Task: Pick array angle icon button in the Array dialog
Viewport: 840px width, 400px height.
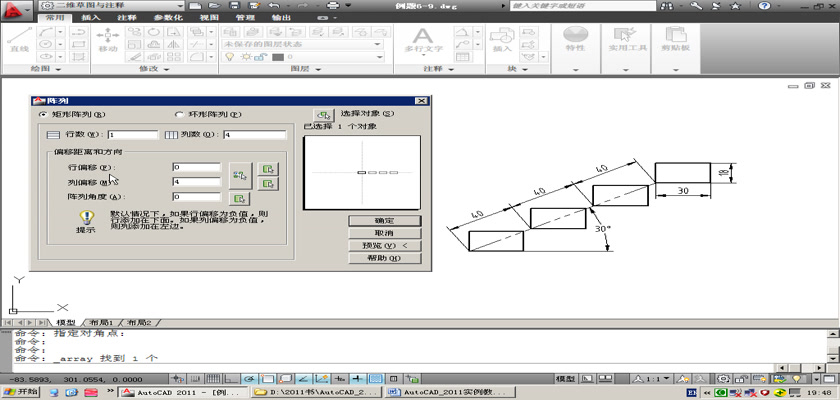Action: (241, 199)
